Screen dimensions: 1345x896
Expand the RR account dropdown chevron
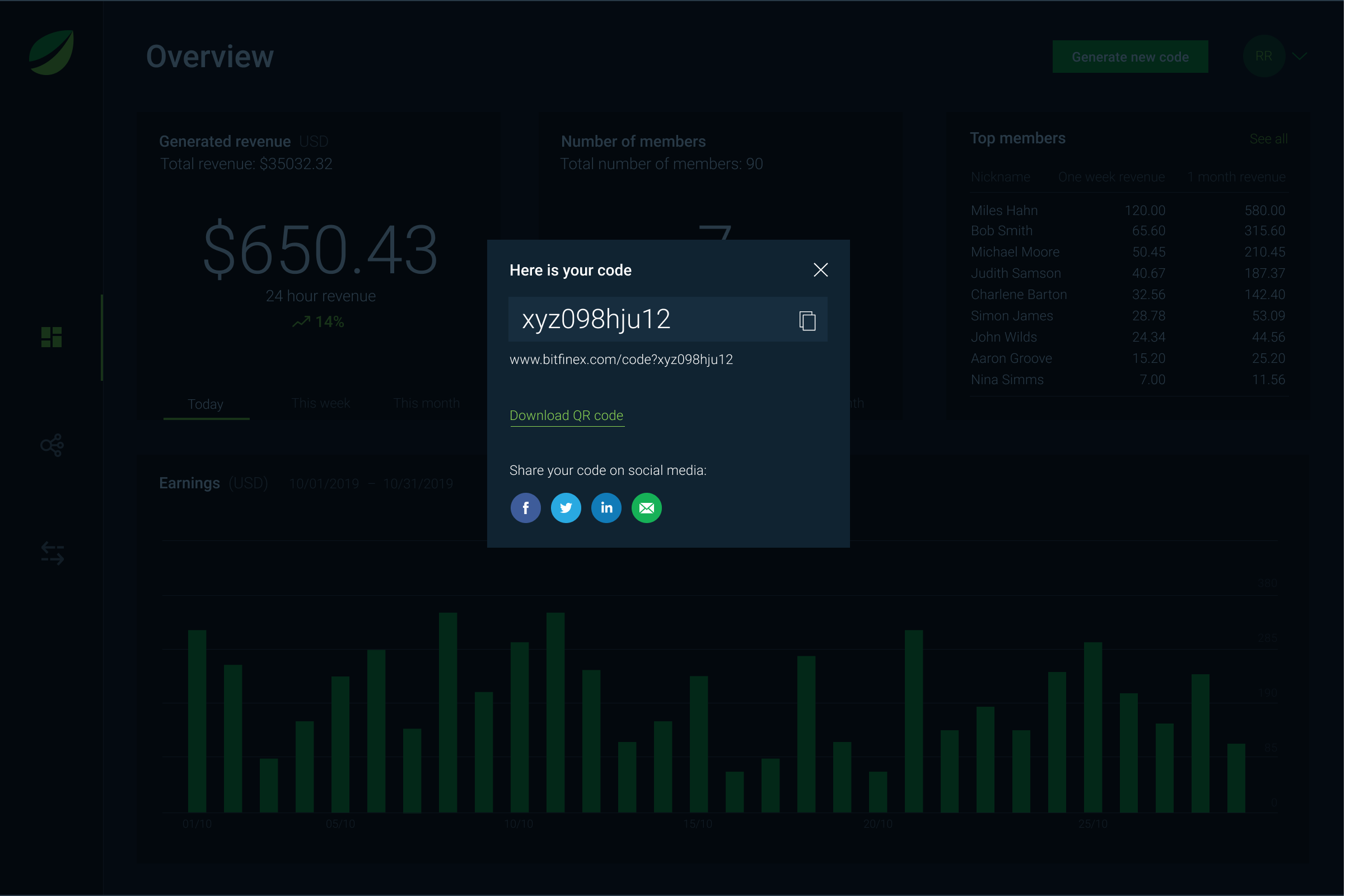[1300, 56]
